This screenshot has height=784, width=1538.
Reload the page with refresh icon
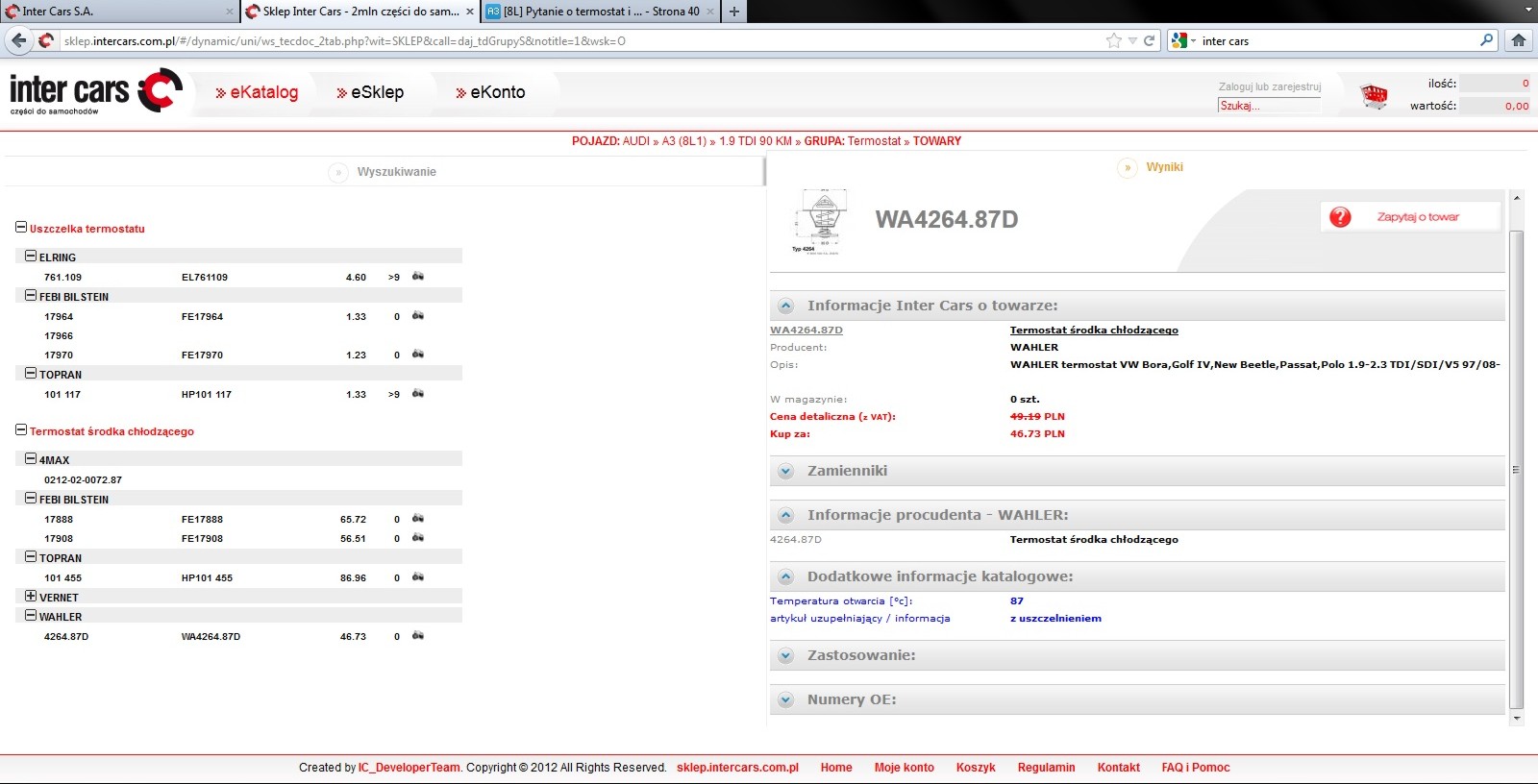coord(1149,40)
